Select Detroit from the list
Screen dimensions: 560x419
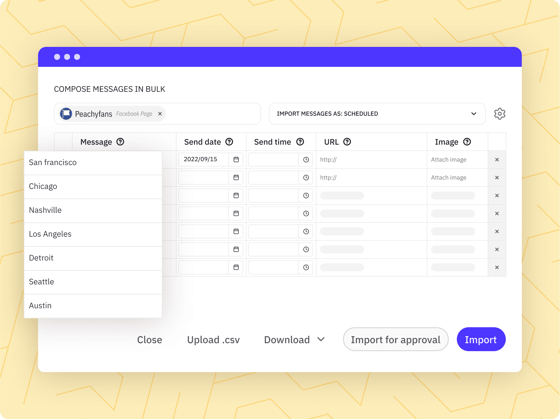coord(93,258)
